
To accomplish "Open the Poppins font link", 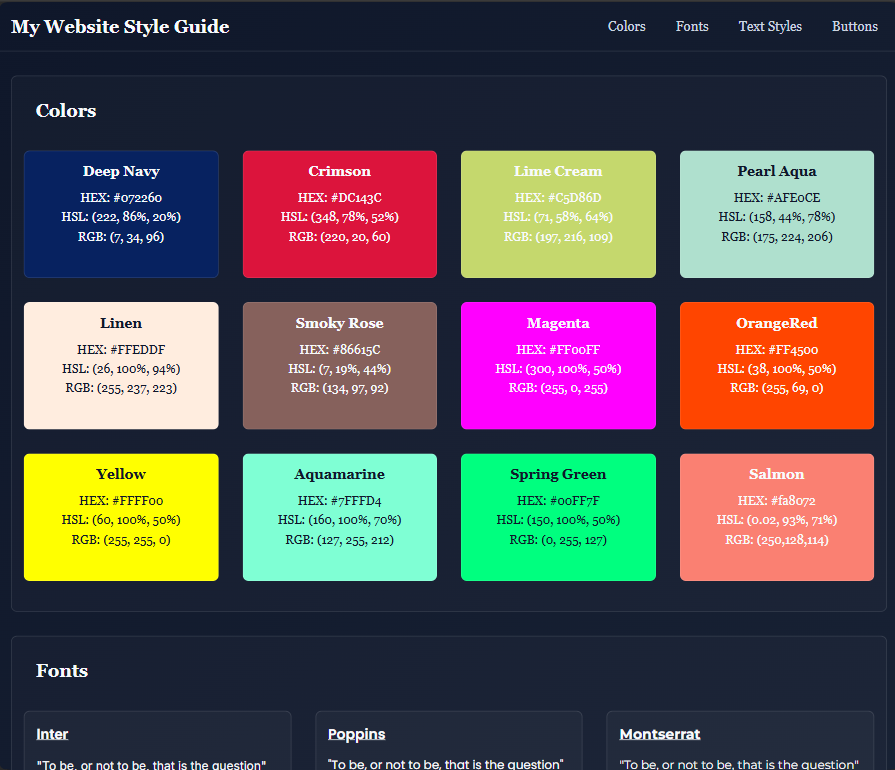I will click(356, 733).
